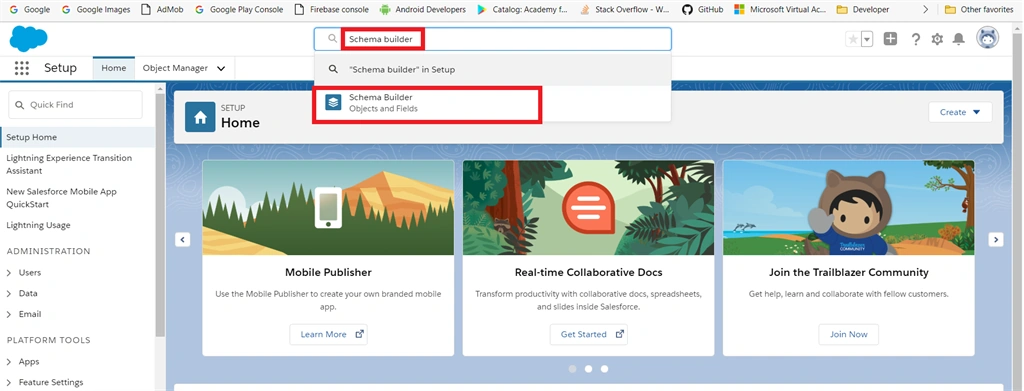Open the Help question mark icon
Image resolution: width=1024 pixels, height=391 pixels.
pos(916,39)
